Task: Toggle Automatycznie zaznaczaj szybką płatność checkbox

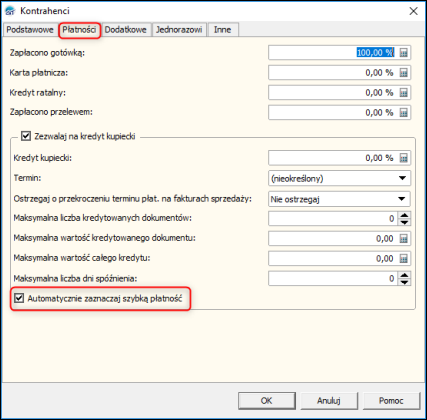Action: pos(19,298)
